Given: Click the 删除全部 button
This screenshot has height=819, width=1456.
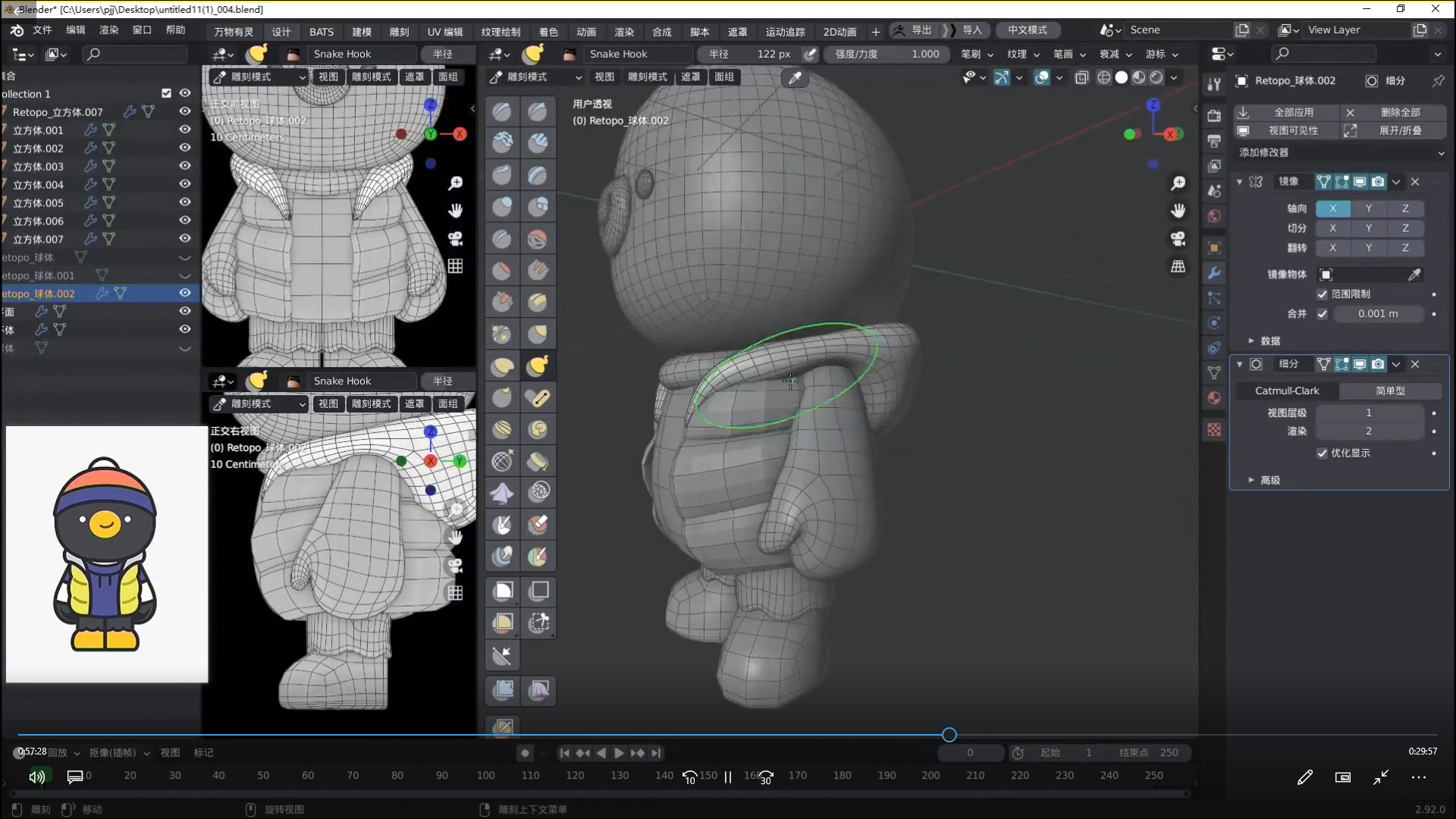Looking at the screenshot, I should coord(1400,112).
